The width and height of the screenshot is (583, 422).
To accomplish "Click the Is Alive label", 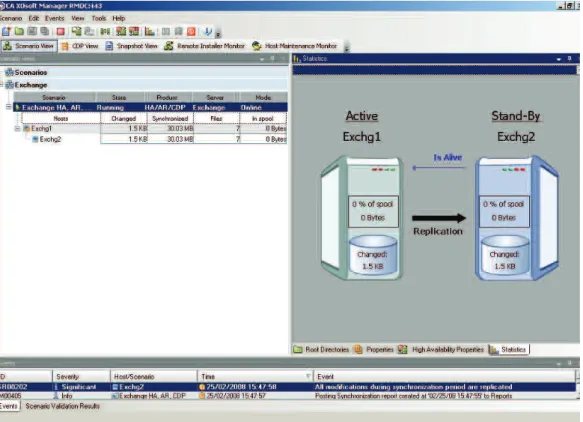I will [448, 158].
